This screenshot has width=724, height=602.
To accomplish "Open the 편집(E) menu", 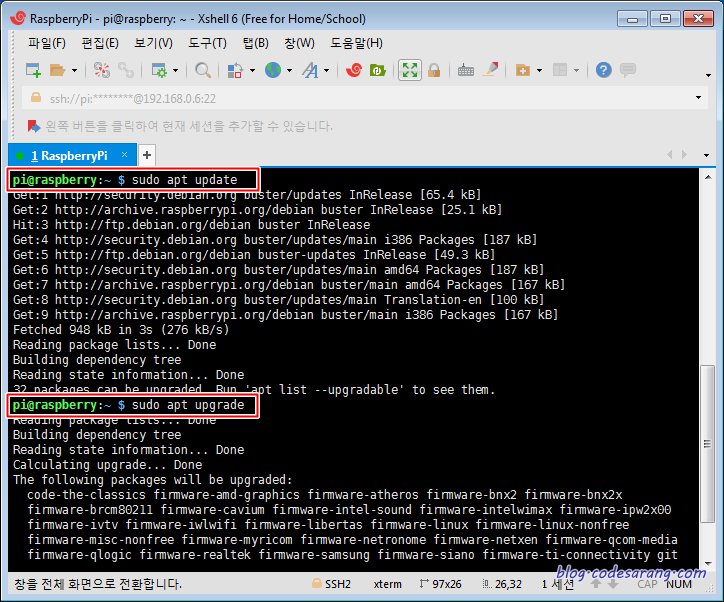I will [x=100, y=43].
